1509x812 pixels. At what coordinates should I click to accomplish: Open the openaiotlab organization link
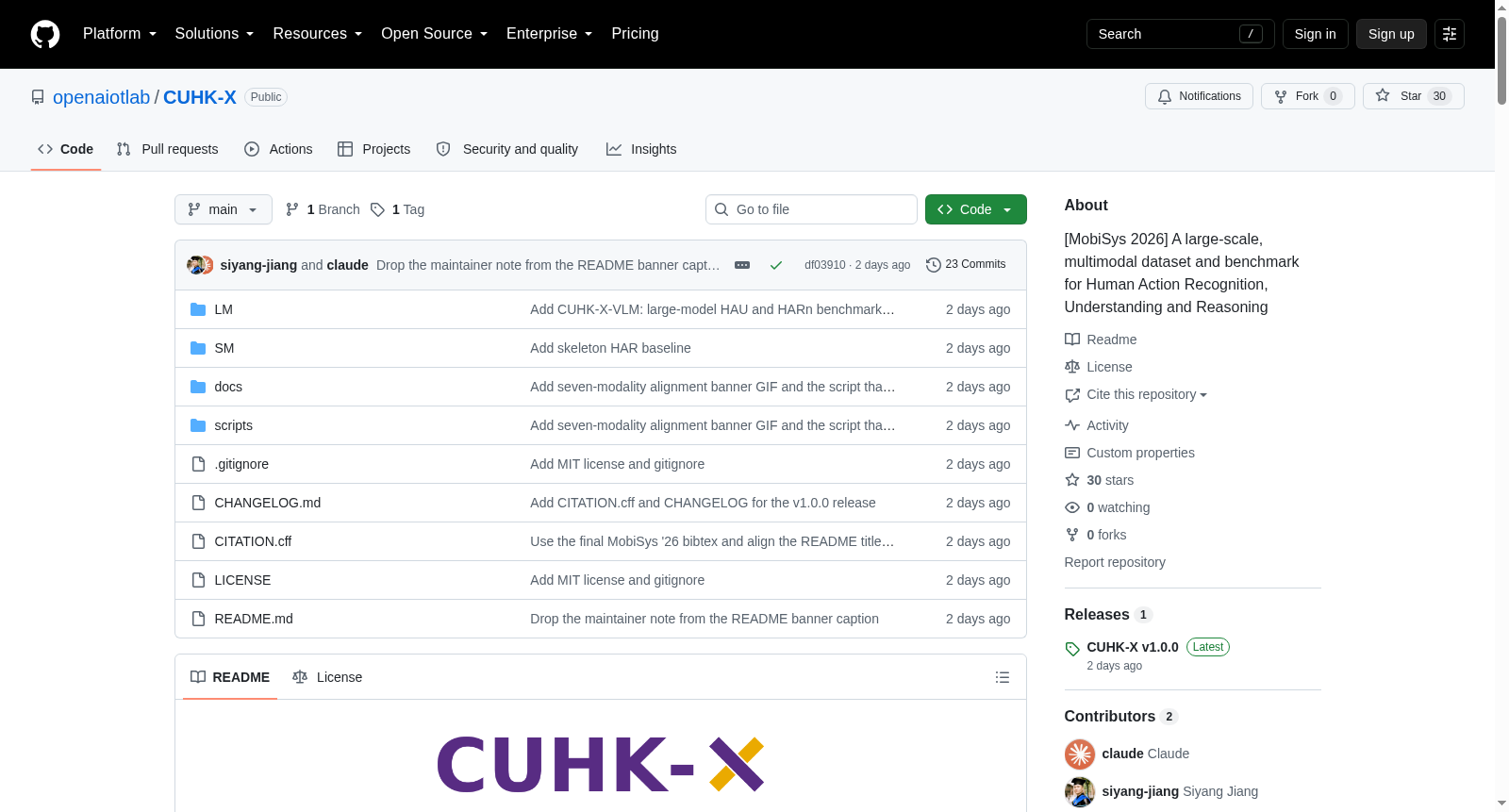click(102, 97)
